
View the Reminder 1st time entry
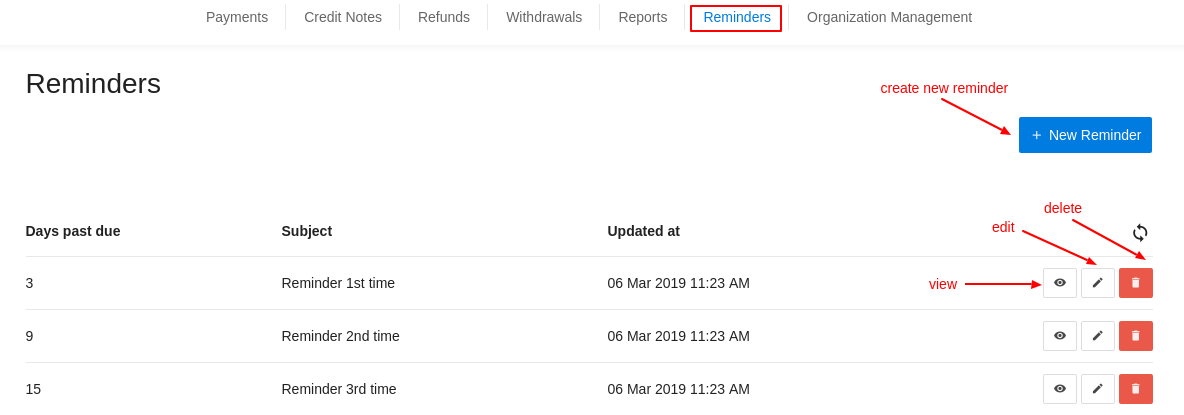(1059, 283)
